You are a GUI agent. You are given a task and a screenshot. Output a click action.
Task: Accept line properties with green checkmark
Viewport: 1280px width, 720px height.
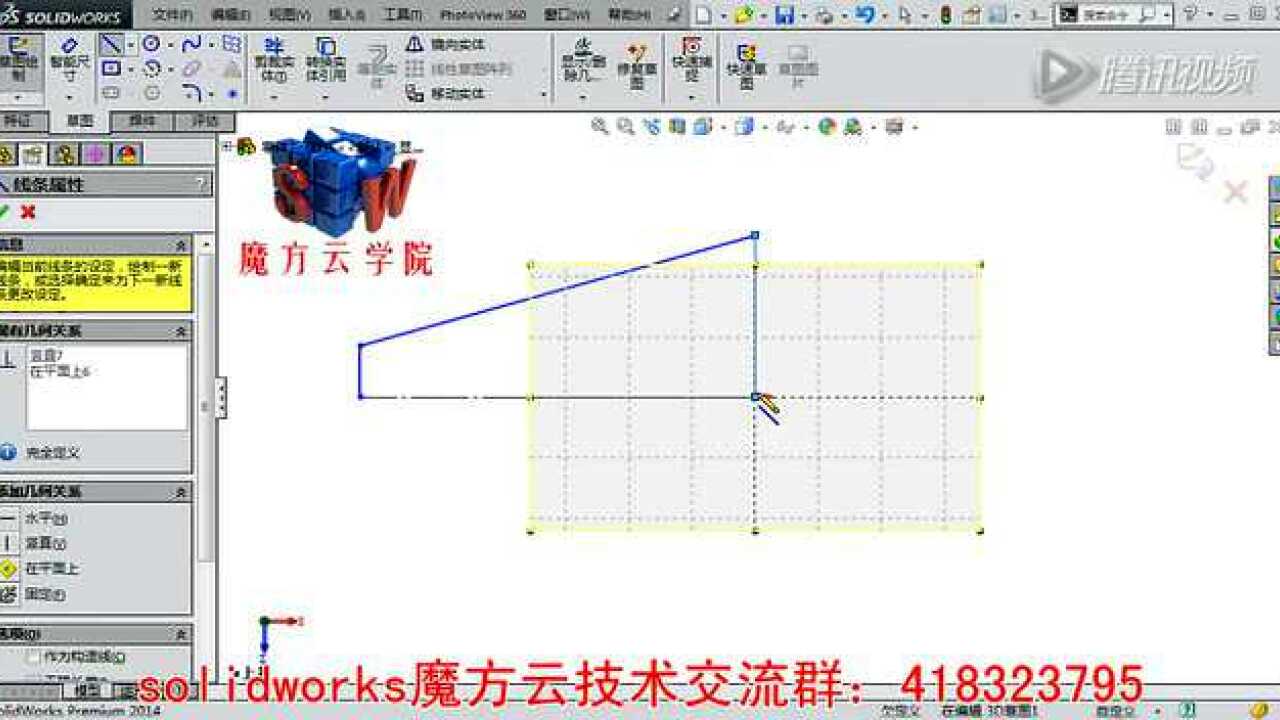tap(5, 212)
